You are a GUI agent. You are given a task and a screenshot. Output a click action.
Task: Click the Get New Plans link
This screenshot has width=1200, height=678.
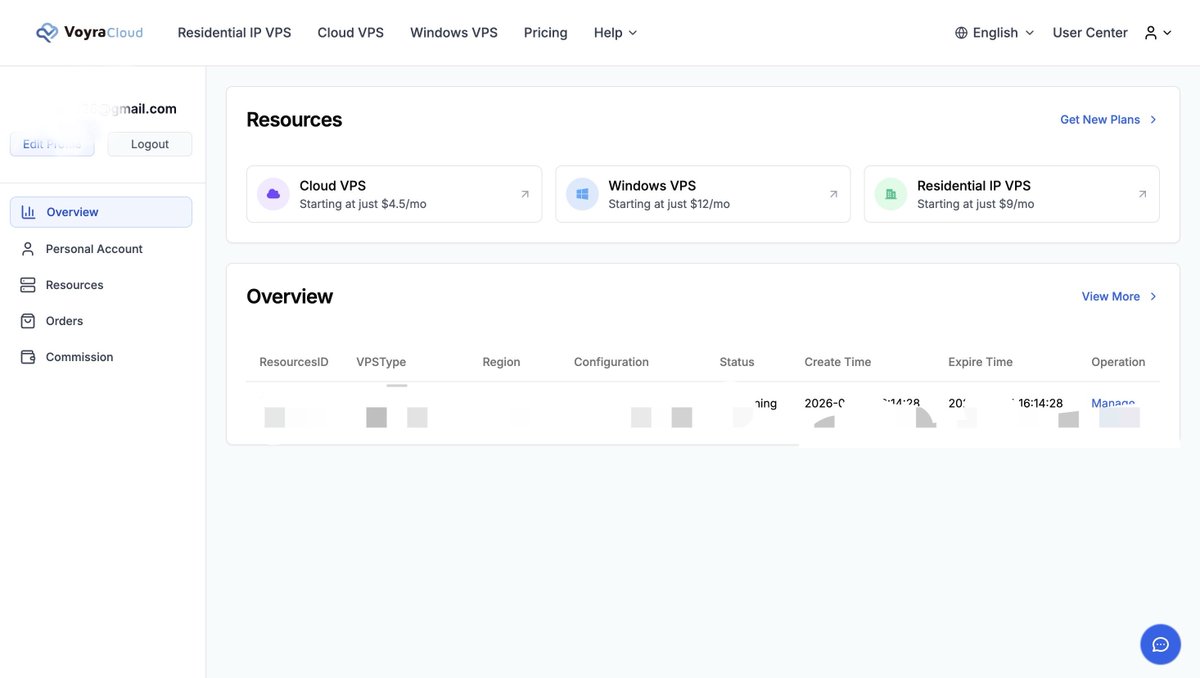[x=1109, y=120]
